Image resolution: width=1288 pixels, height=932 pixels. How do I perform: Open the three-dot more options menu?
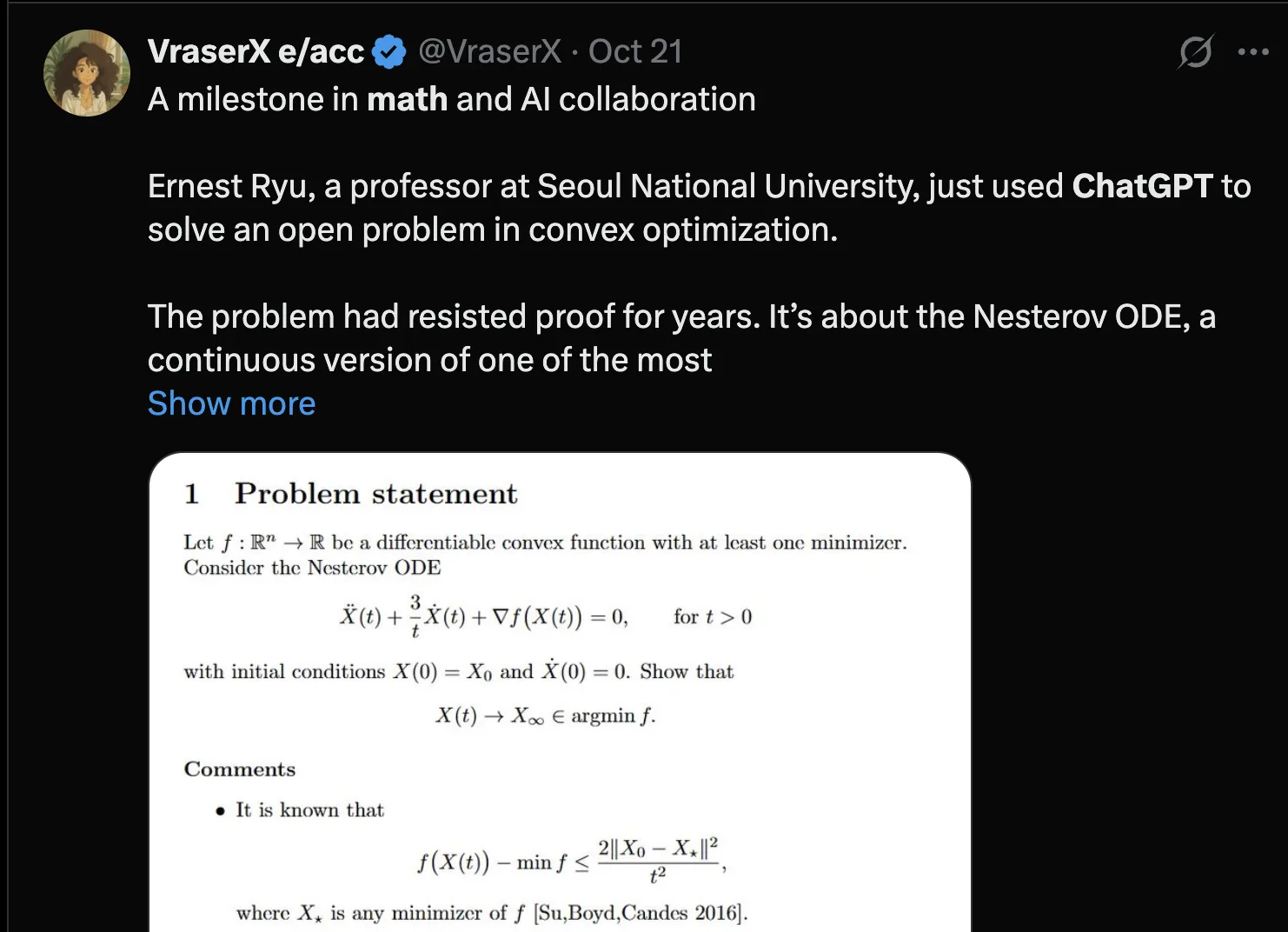pos(1253,52)
